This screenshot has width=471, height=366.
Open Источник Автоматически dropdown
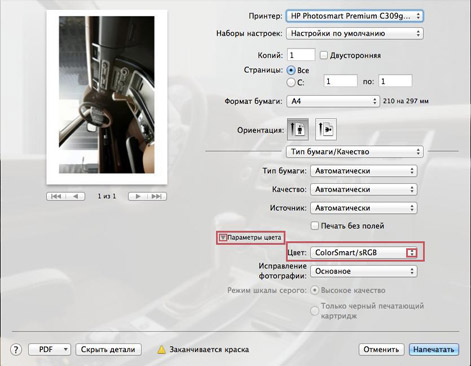[x=364, y=208]
